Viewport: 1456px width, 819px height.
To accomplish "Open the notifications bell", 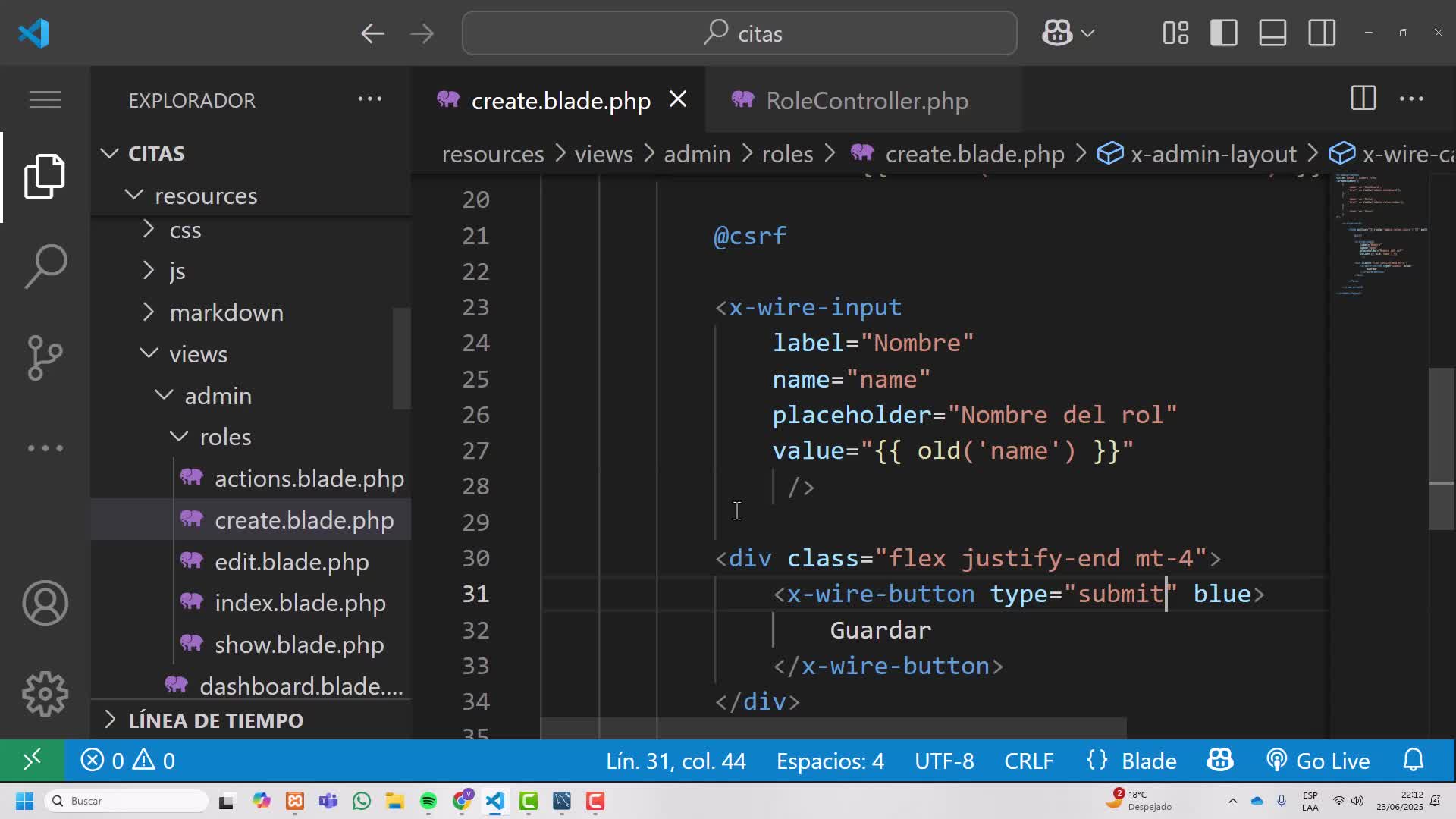I will [1414, 761].
